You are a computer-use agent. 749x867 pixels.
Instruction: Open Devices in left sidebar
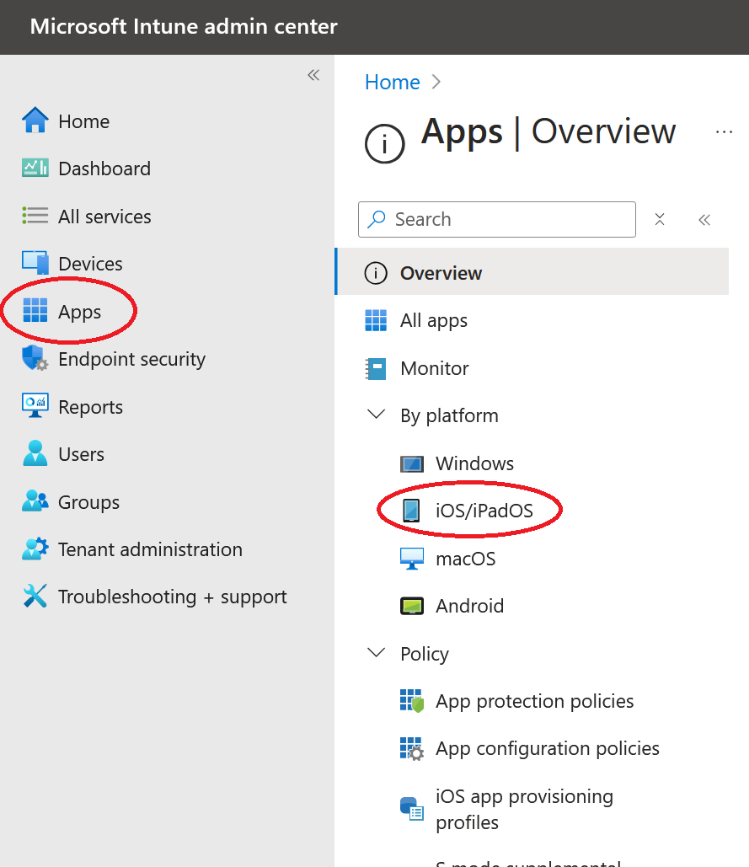(x=91, y=264)
